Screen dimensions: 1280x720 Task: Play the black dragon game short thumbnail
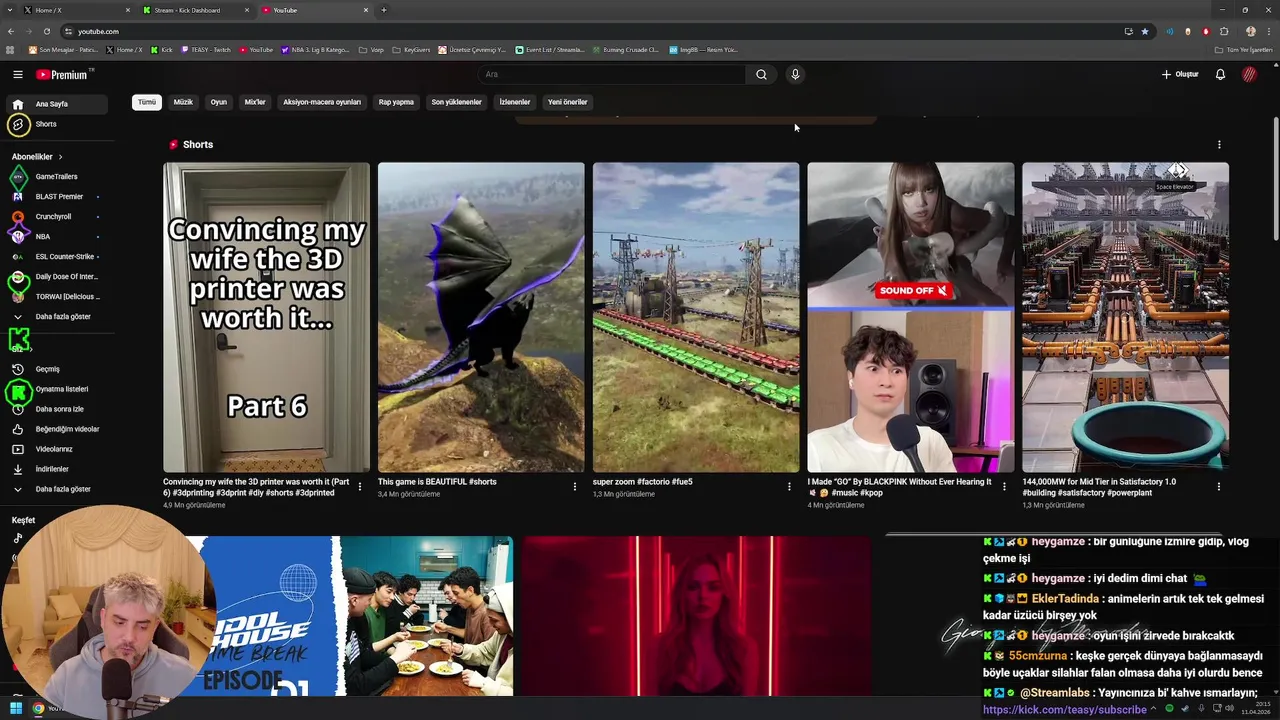[x=481, y=317]
